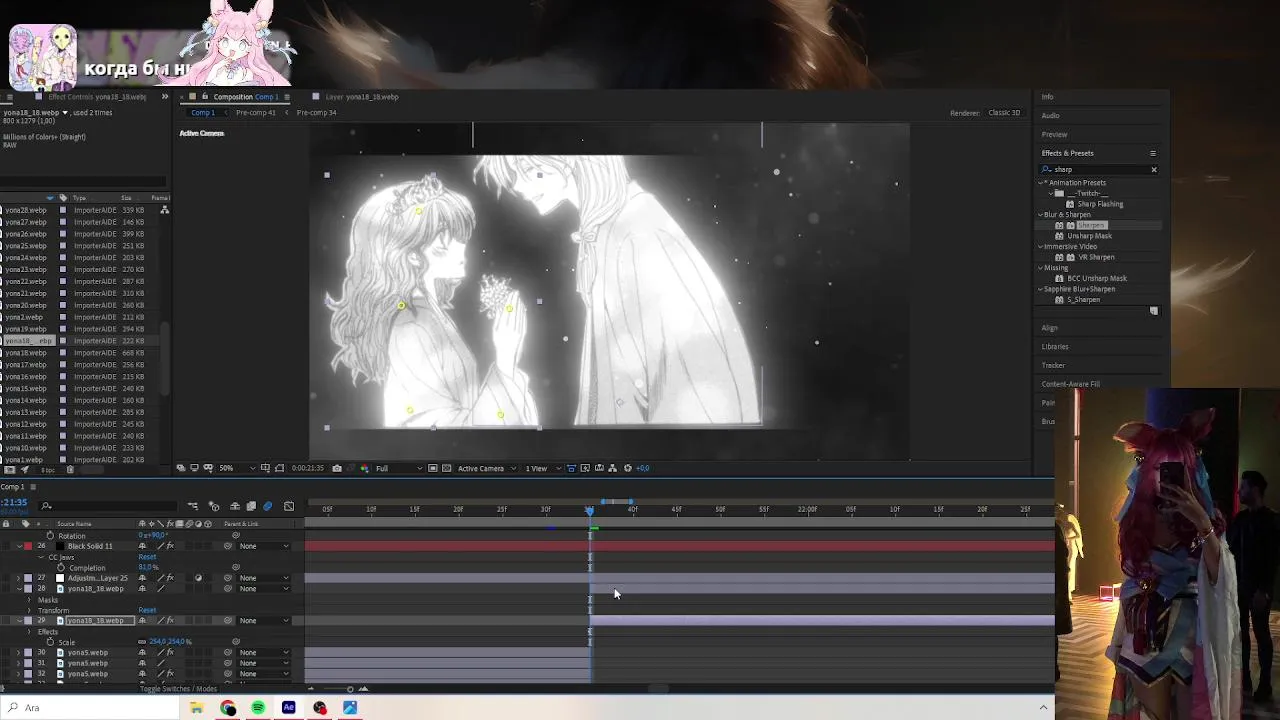Toggle fast previews viewer icon
The height and width of the screenshot is (720, 1280).
[x=585, y=468]
